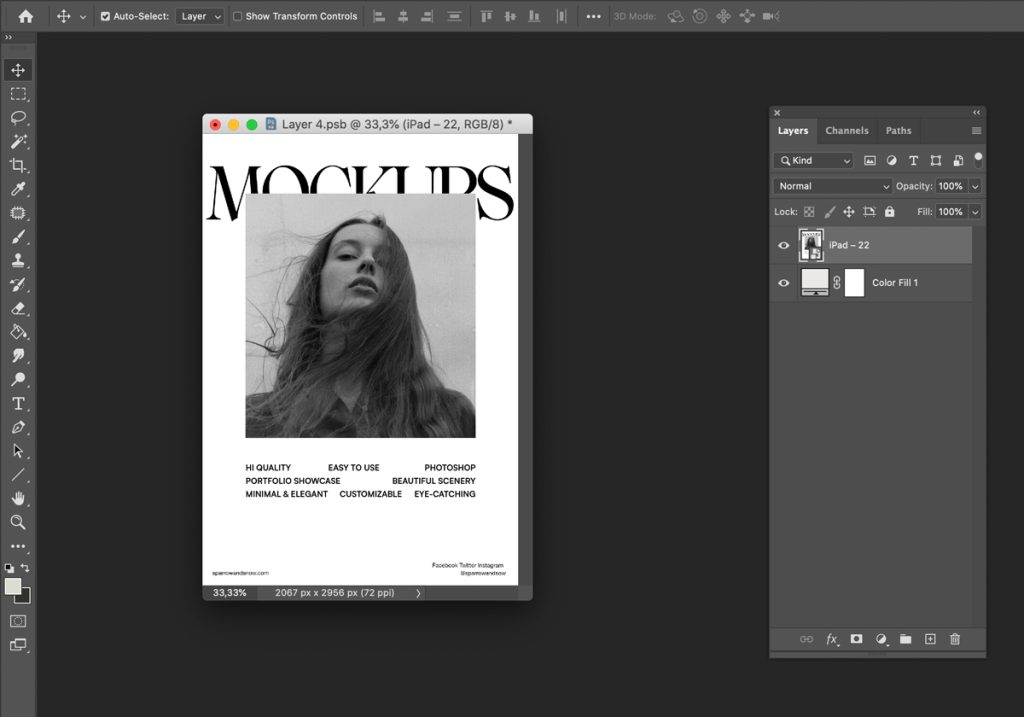Image resolution: width=1024 pixels, height=717 pixels.
Task: Align top edges in options bar
Action: pyautogui.click(x=486, y=16)
